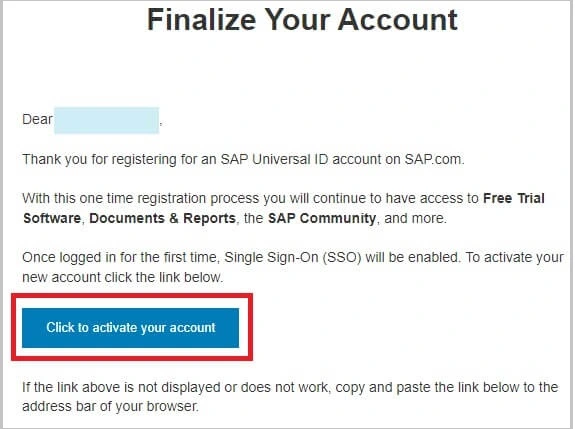Click the 'Finalize Your Account' heading
This screenshot has width=575, height=429.
(302, 19)
